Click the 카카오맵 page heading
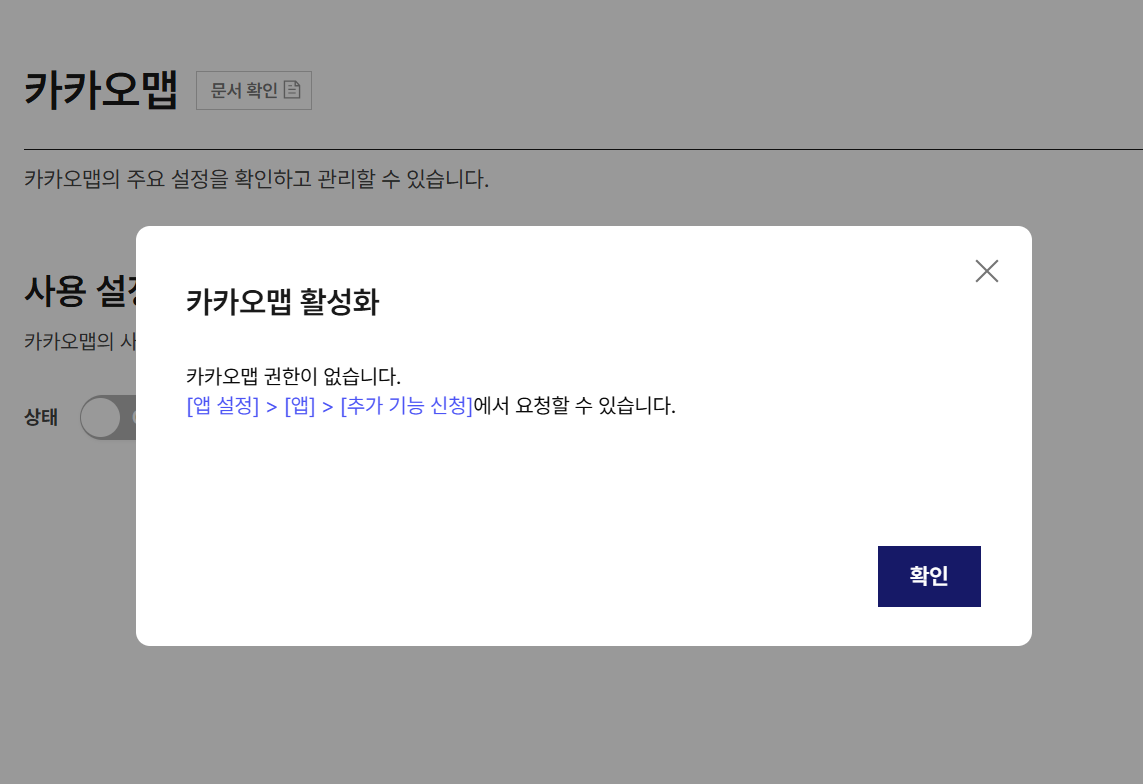Image resolution: width=1143 pixels, height=784 pixels. pyautogui.click(x=101, y=90)
